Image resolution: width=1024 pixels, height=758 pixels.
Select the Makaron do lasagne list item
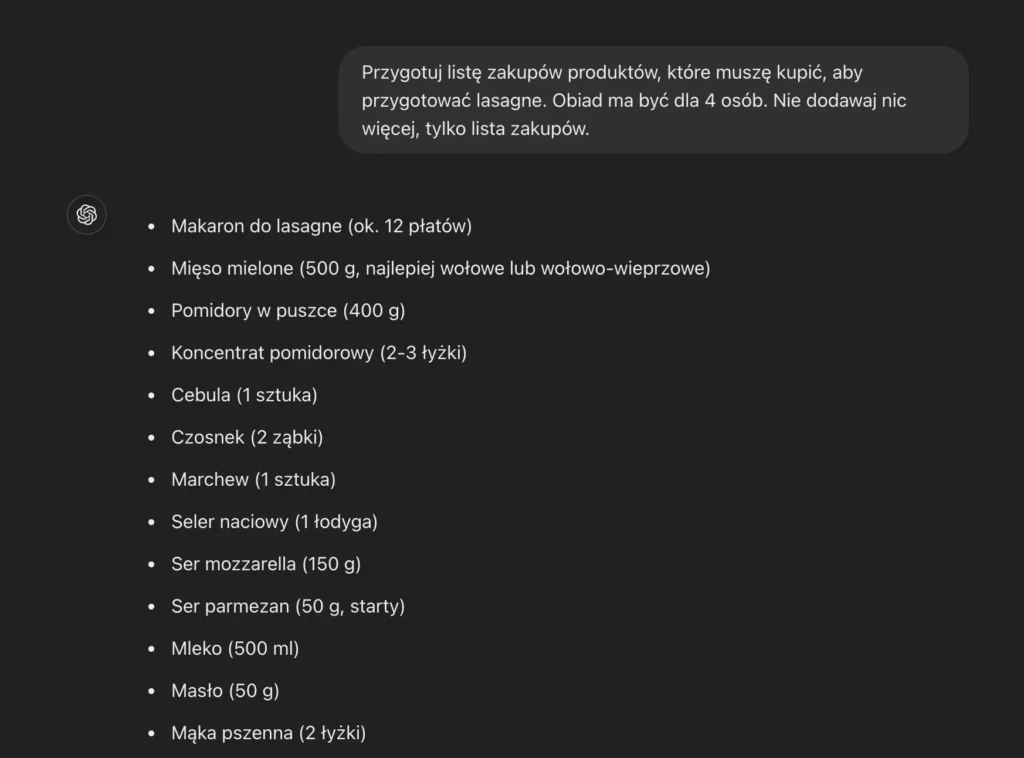pos(321,226)
